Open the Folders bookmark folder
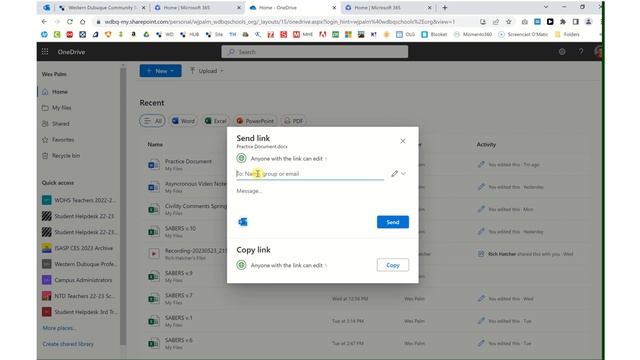 point(567,34)
